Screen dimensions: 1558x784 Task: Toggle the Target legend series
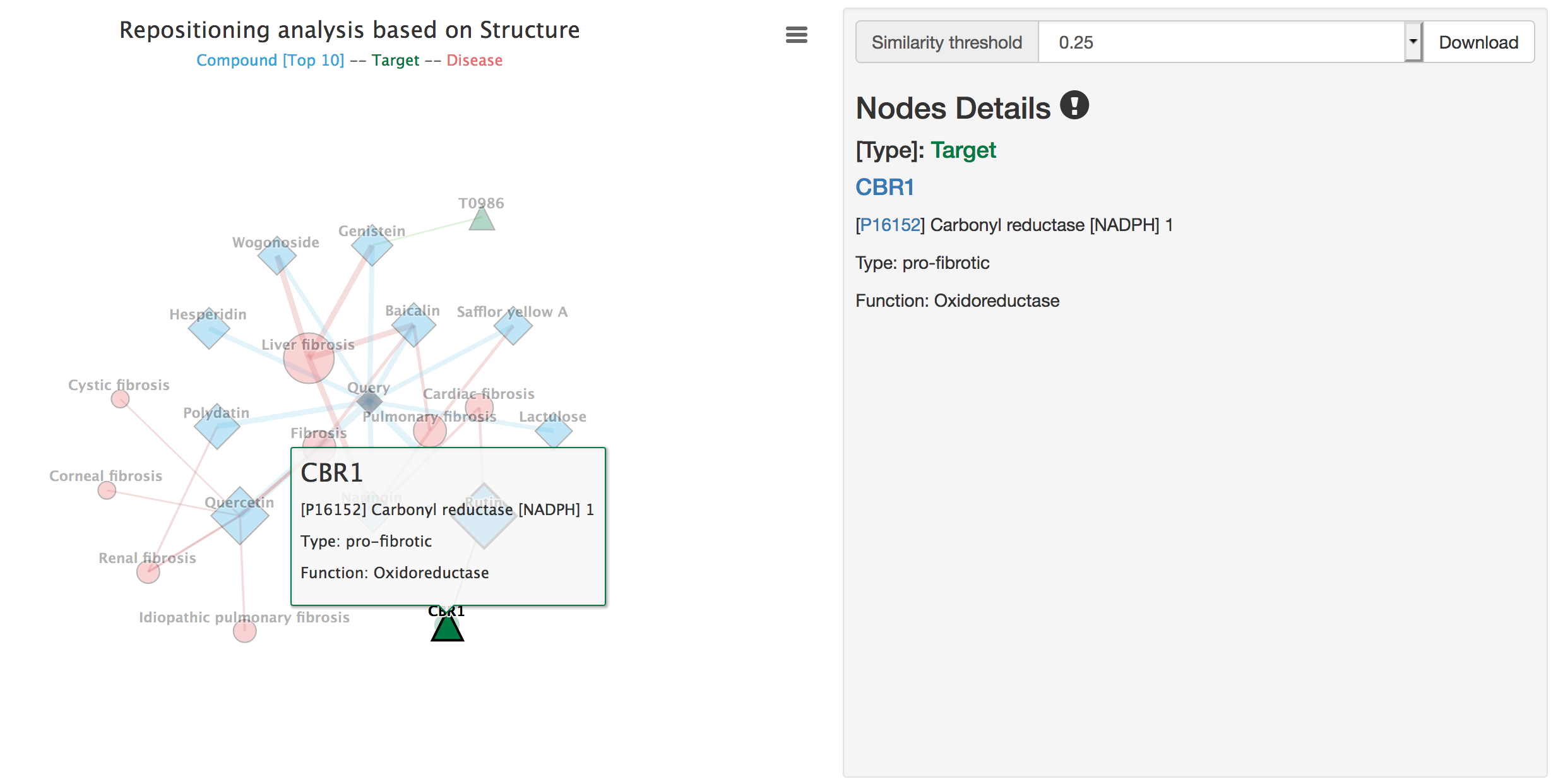pos(395,61)
